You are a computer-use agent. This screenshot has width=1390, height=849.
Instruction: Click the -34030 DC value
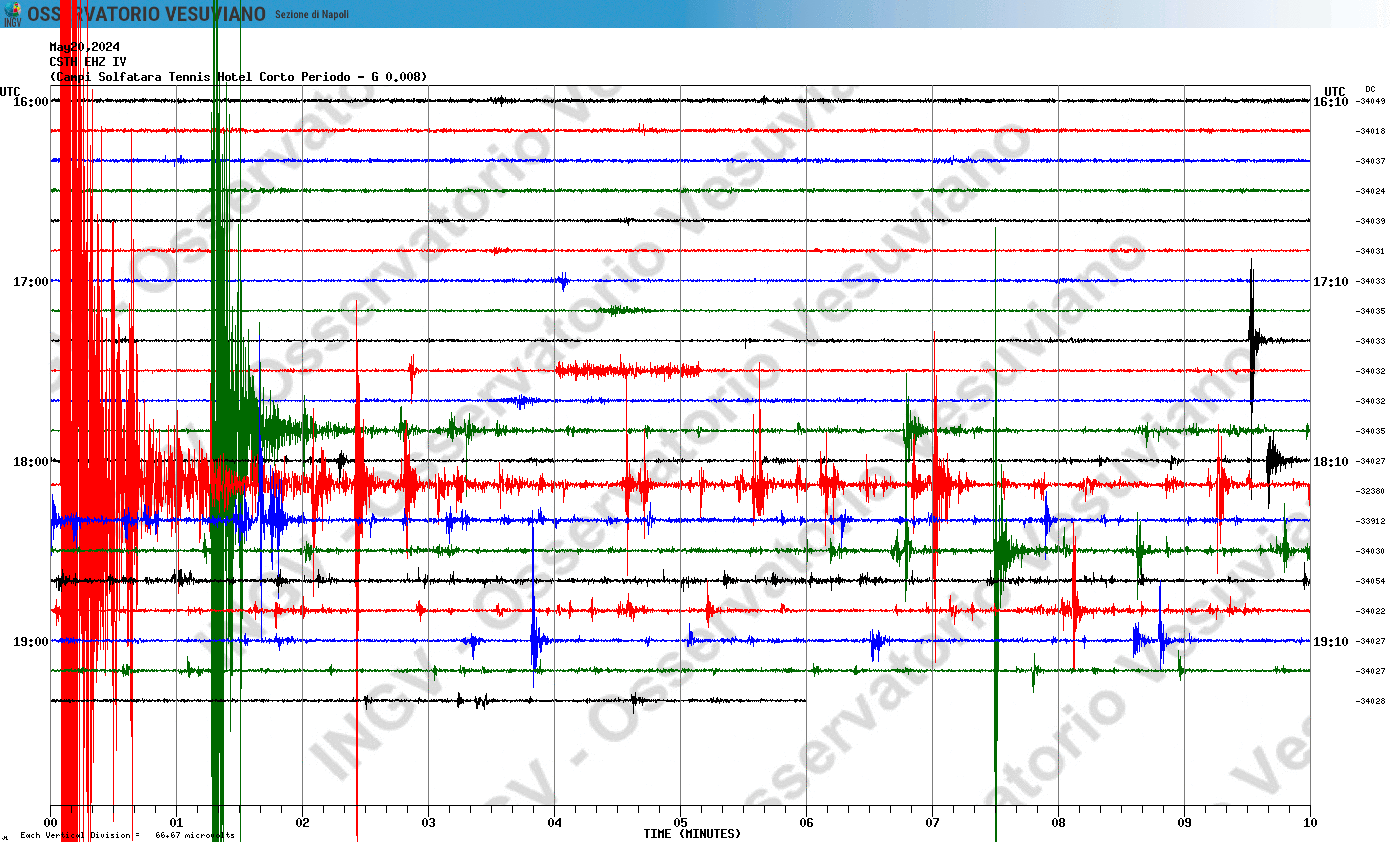(1371, 551)
